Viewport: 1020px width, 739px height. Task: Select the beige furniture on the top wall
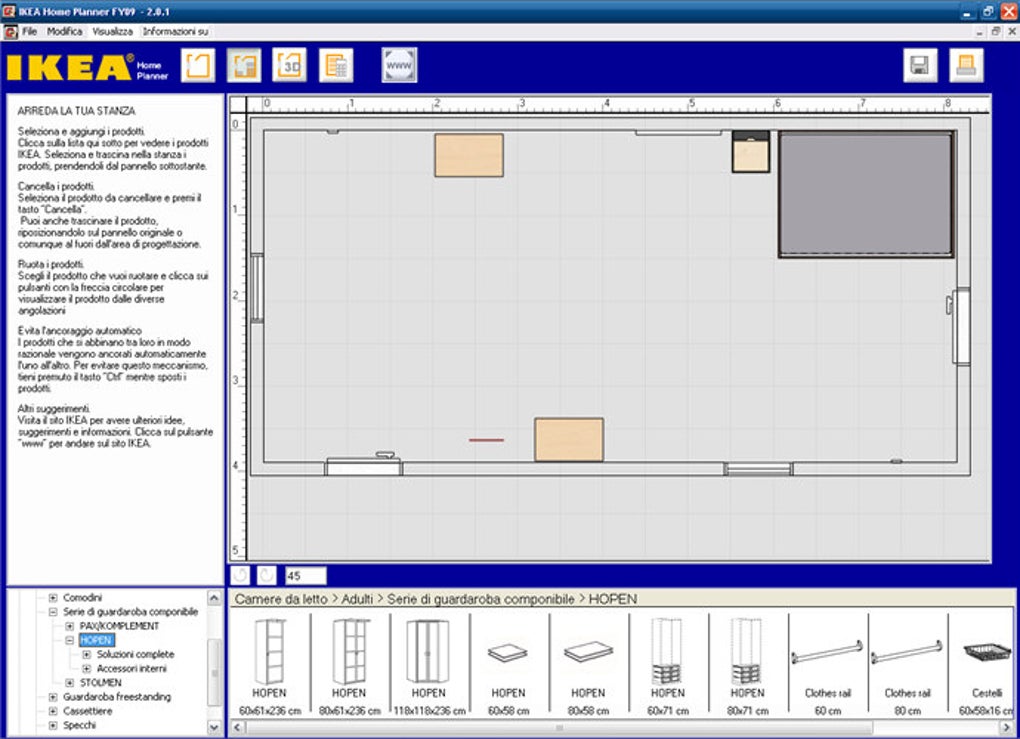point(469,155)
